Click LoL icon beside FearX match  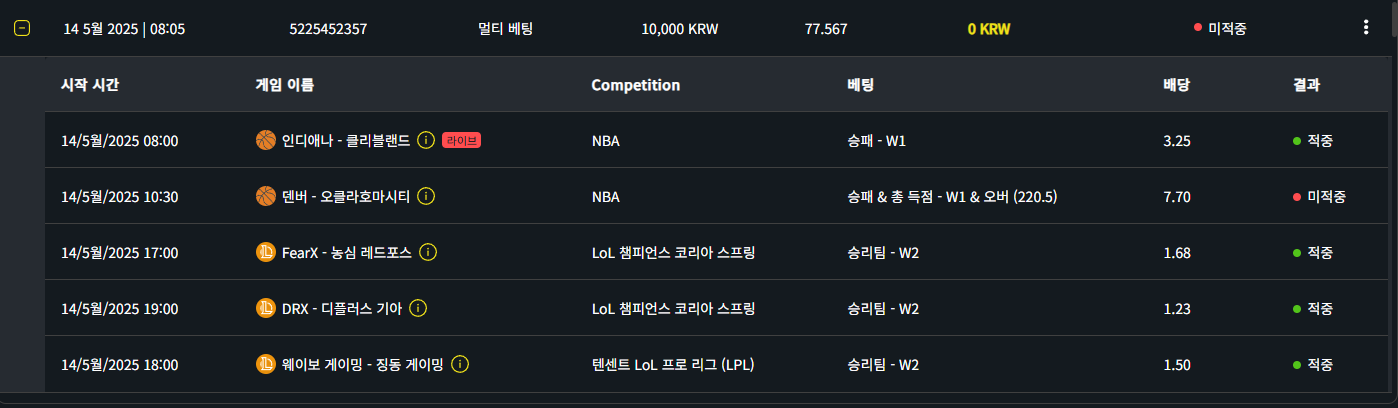pyautogui.click(x=266, y=253)
